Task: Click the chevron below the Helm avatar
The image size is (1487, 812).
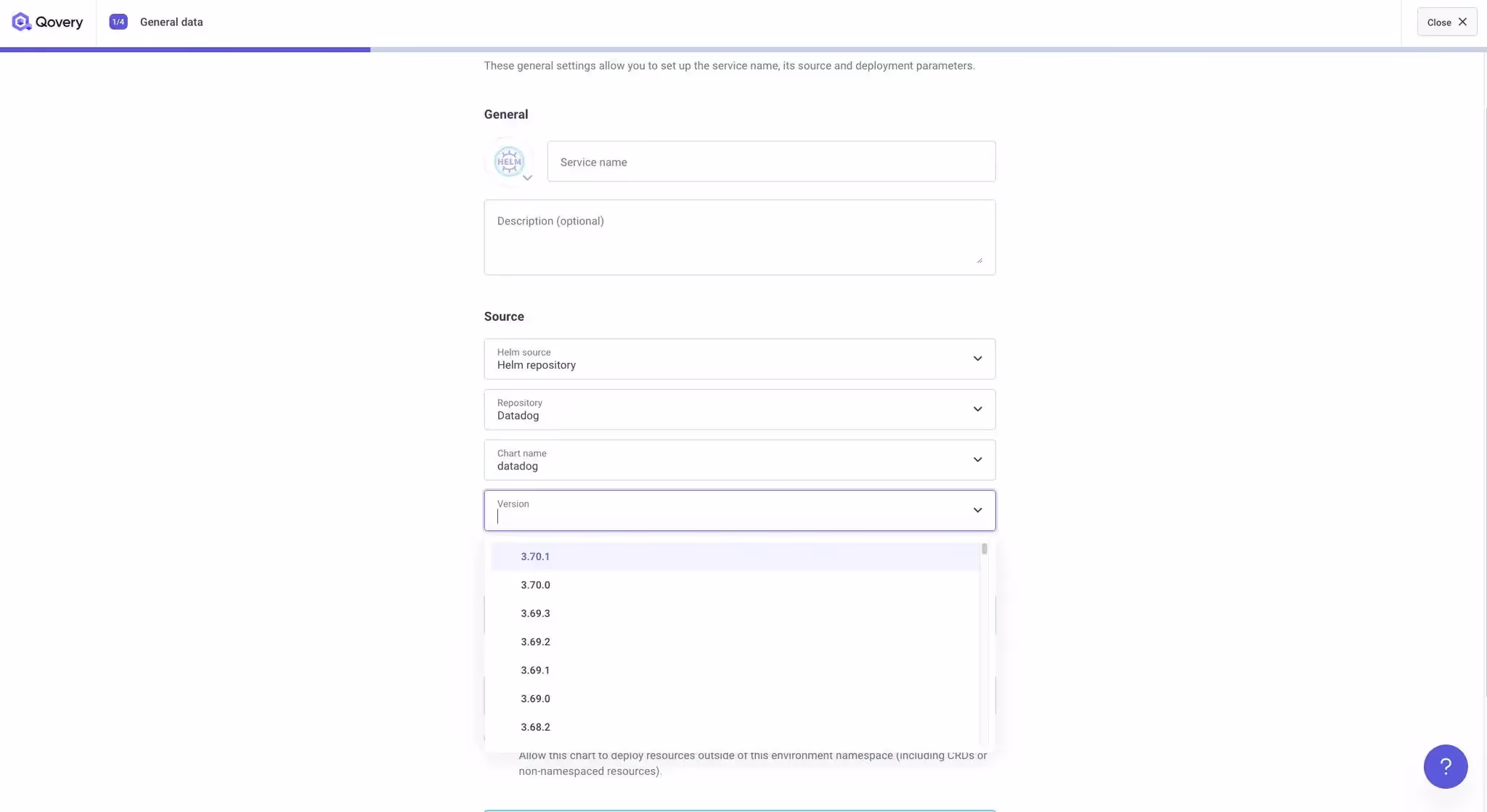Action: (x=527, y=177)
